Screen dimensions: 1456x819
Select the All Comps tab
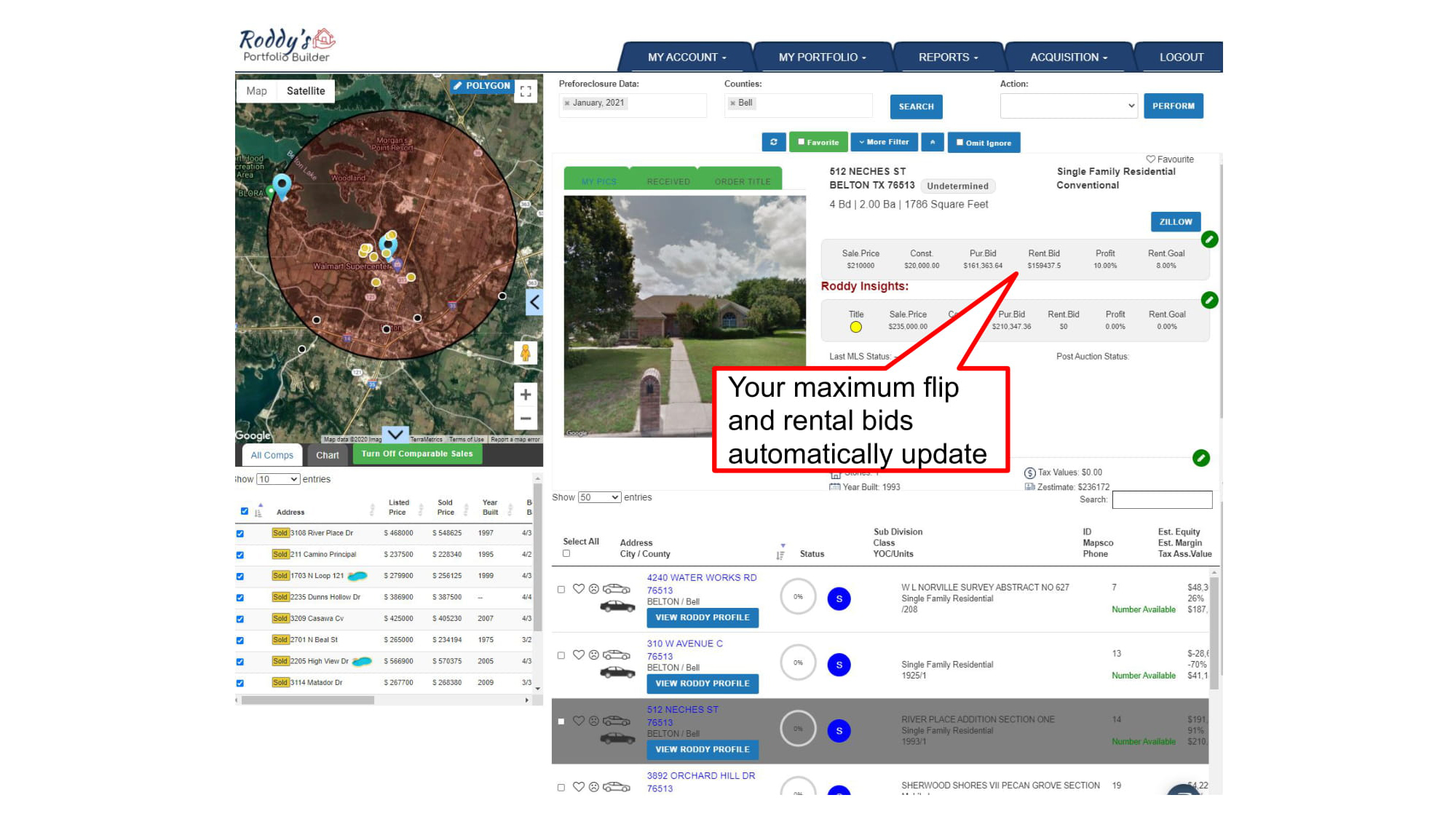[272, 455]
